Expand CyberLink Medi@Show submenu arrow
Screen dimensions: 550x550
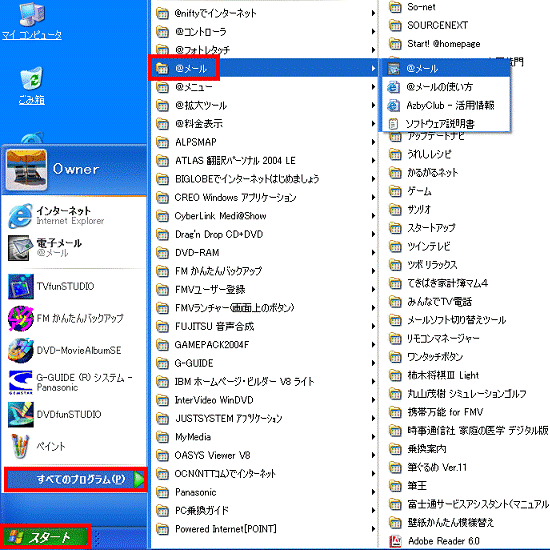373,216
